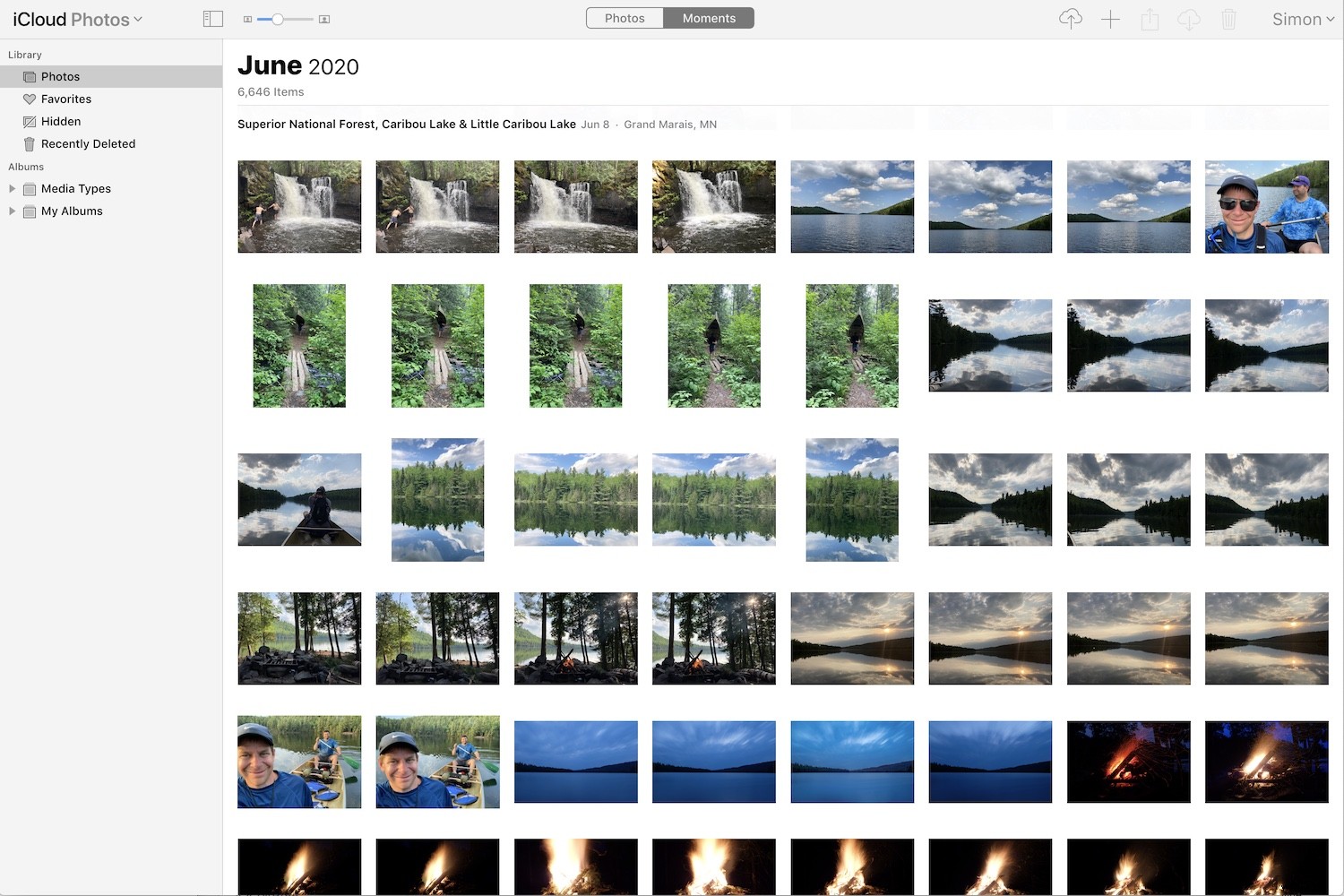
Task: Open the iCloud Photos app menu
Action: click(x=76, y=18)
